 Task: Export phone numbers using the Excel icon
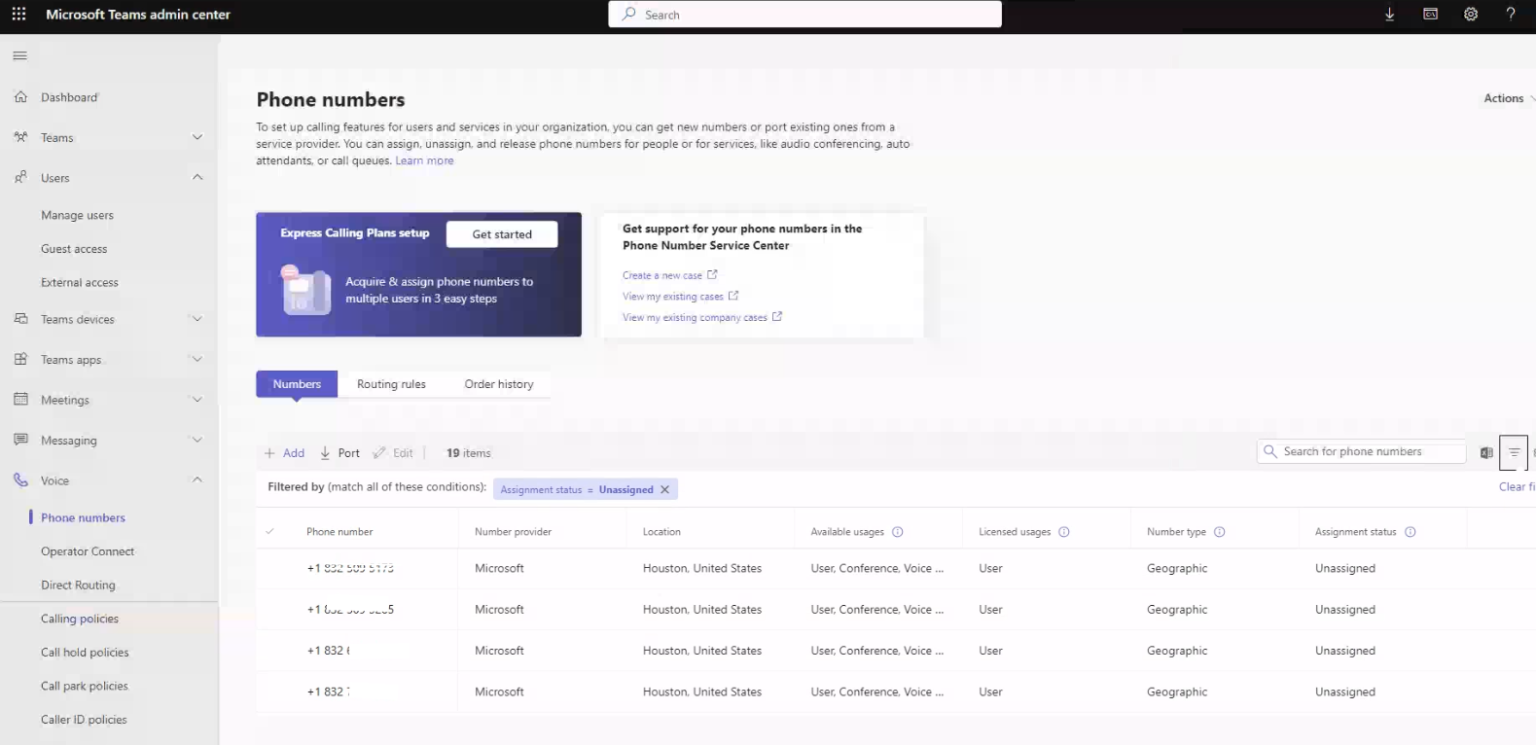(1486, 452)
